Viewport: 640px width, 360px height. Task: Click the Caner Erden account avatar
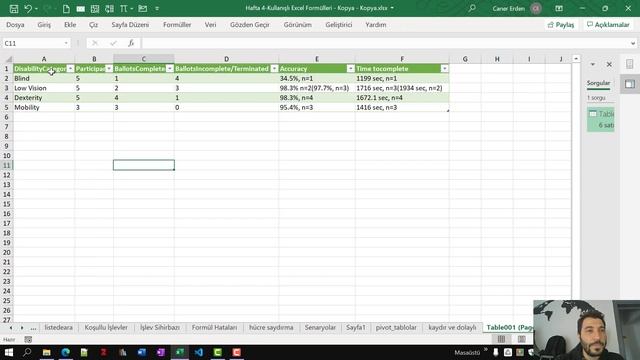tap(536, 8)
